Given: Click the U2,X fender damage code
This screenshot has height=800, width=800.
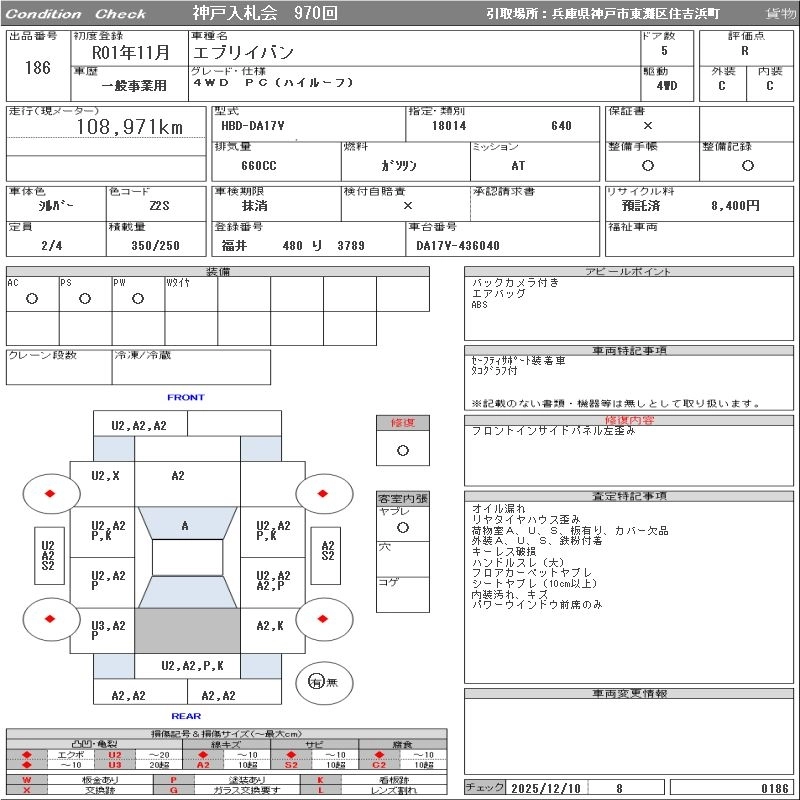Looking at the screenshot, I should (105, 476).
